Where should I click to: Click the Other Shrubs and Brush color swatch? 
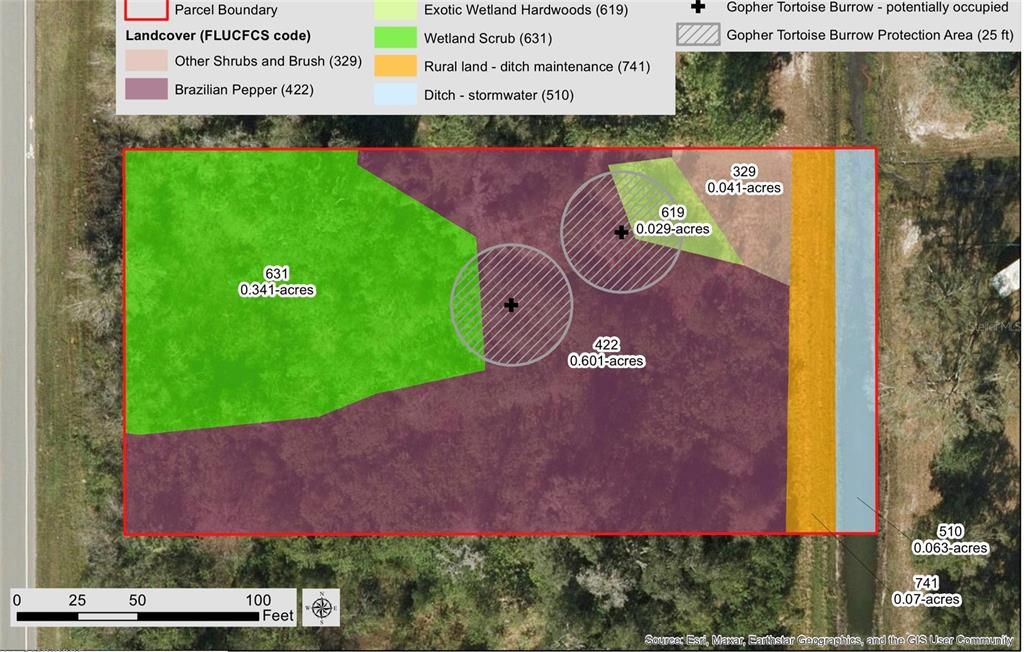click(146, 60)
